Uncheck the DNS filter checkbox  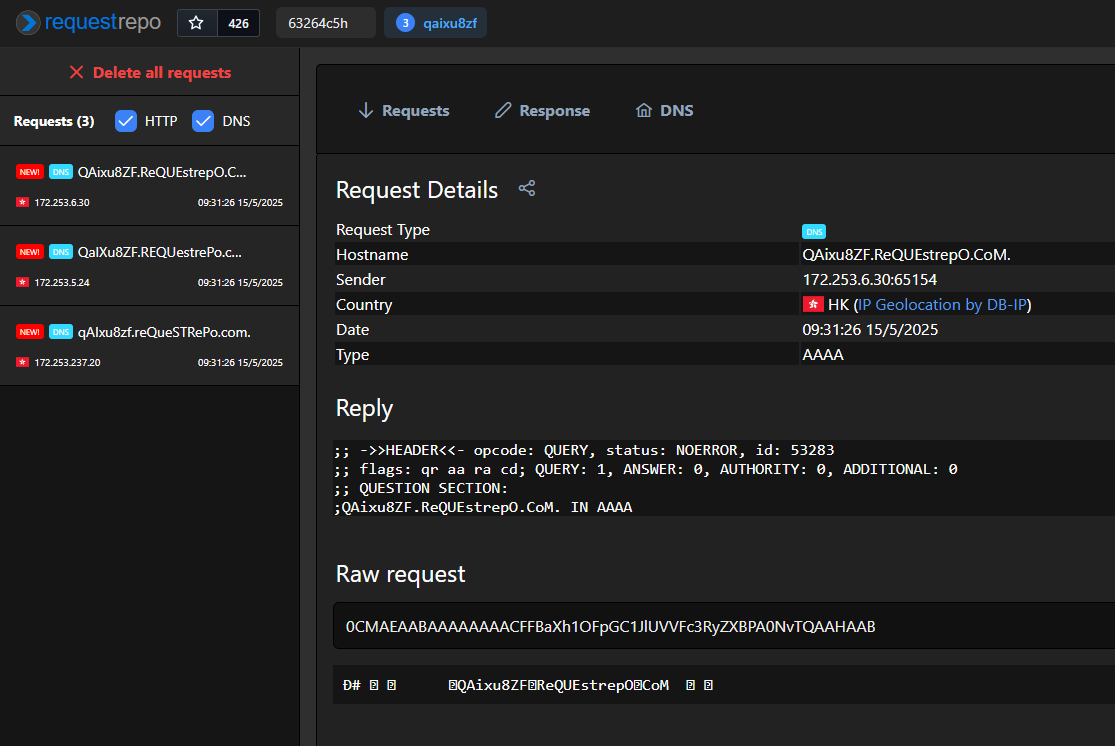pyautogui.click(x=203, y=121)
